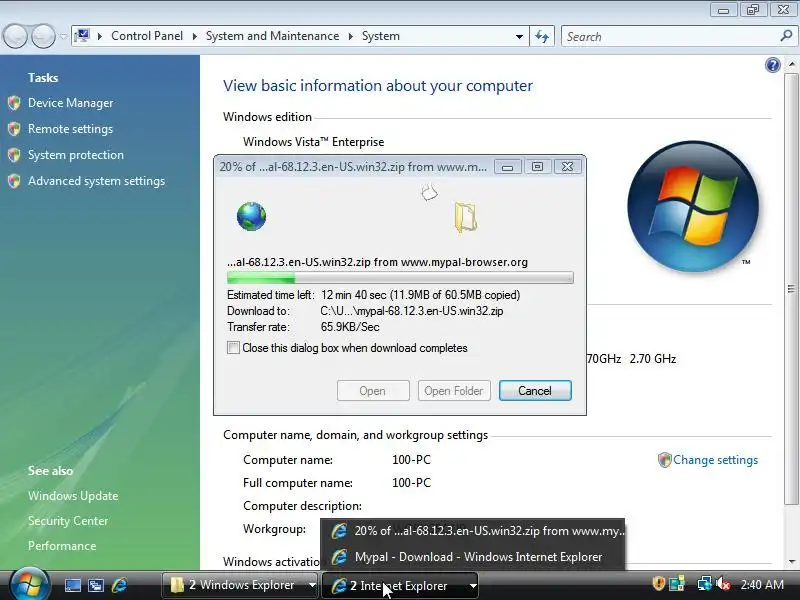Click the 2:40 AM clock
This screenshot has height=600, width=800.
click(762, 585)
